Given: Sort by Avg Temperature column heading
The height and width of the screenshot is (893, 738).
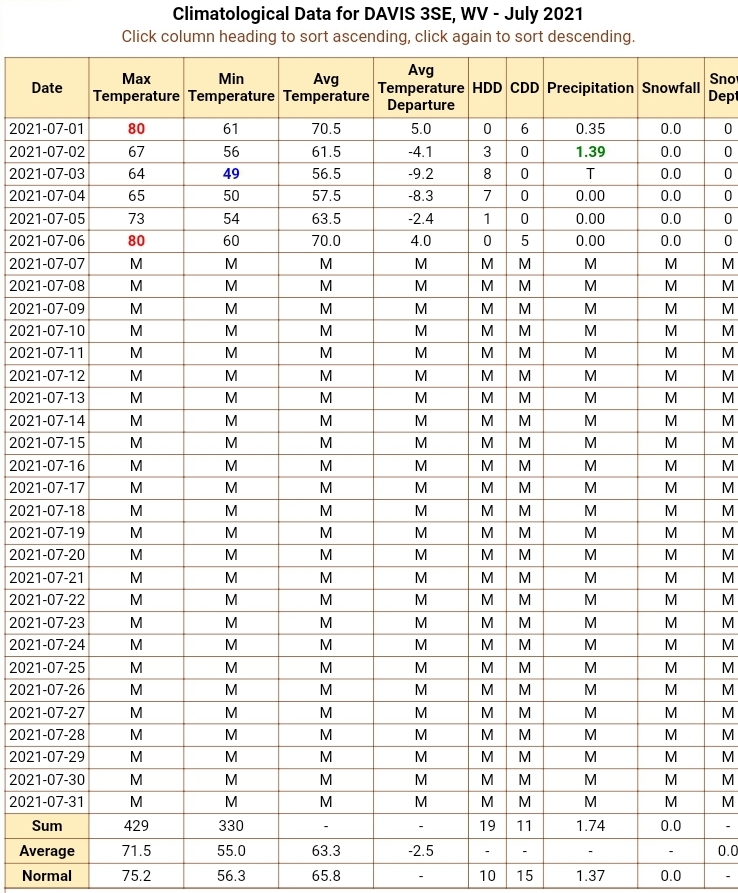Looking at the screenshot, I should coord(326,88).
